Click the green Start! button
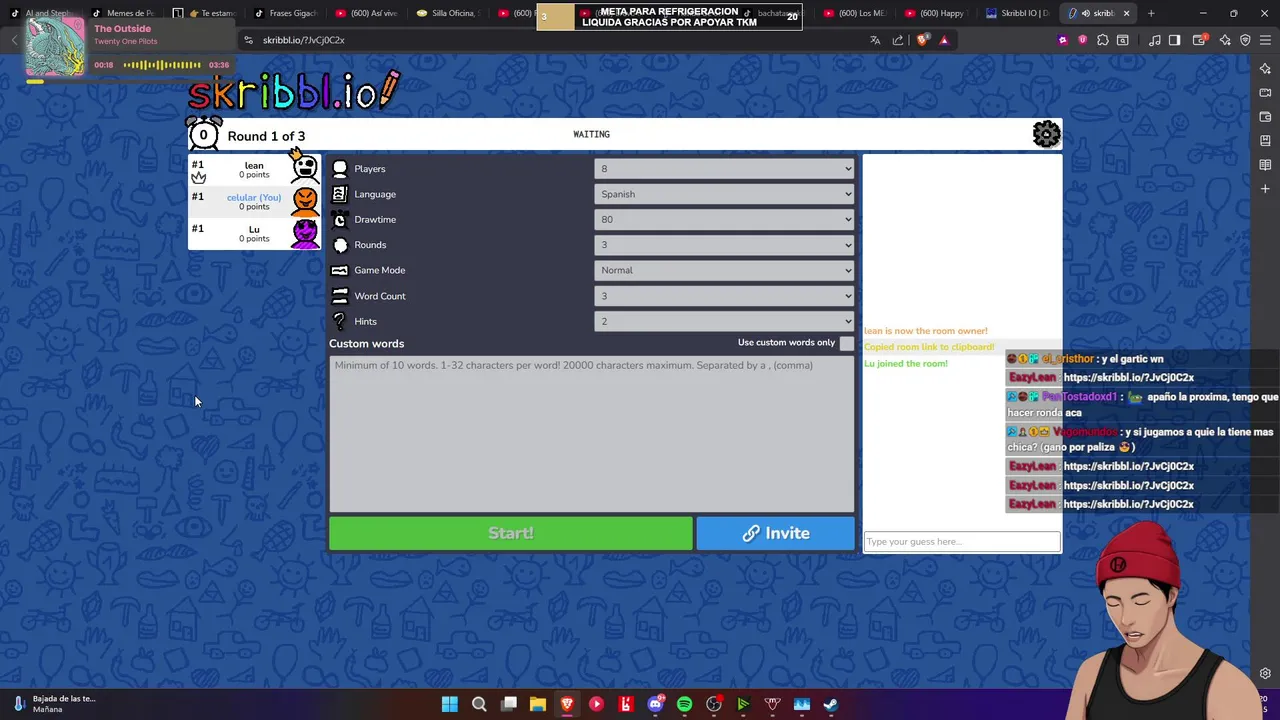Viewport: 1280px width, 720px height. tap(510, 533)
